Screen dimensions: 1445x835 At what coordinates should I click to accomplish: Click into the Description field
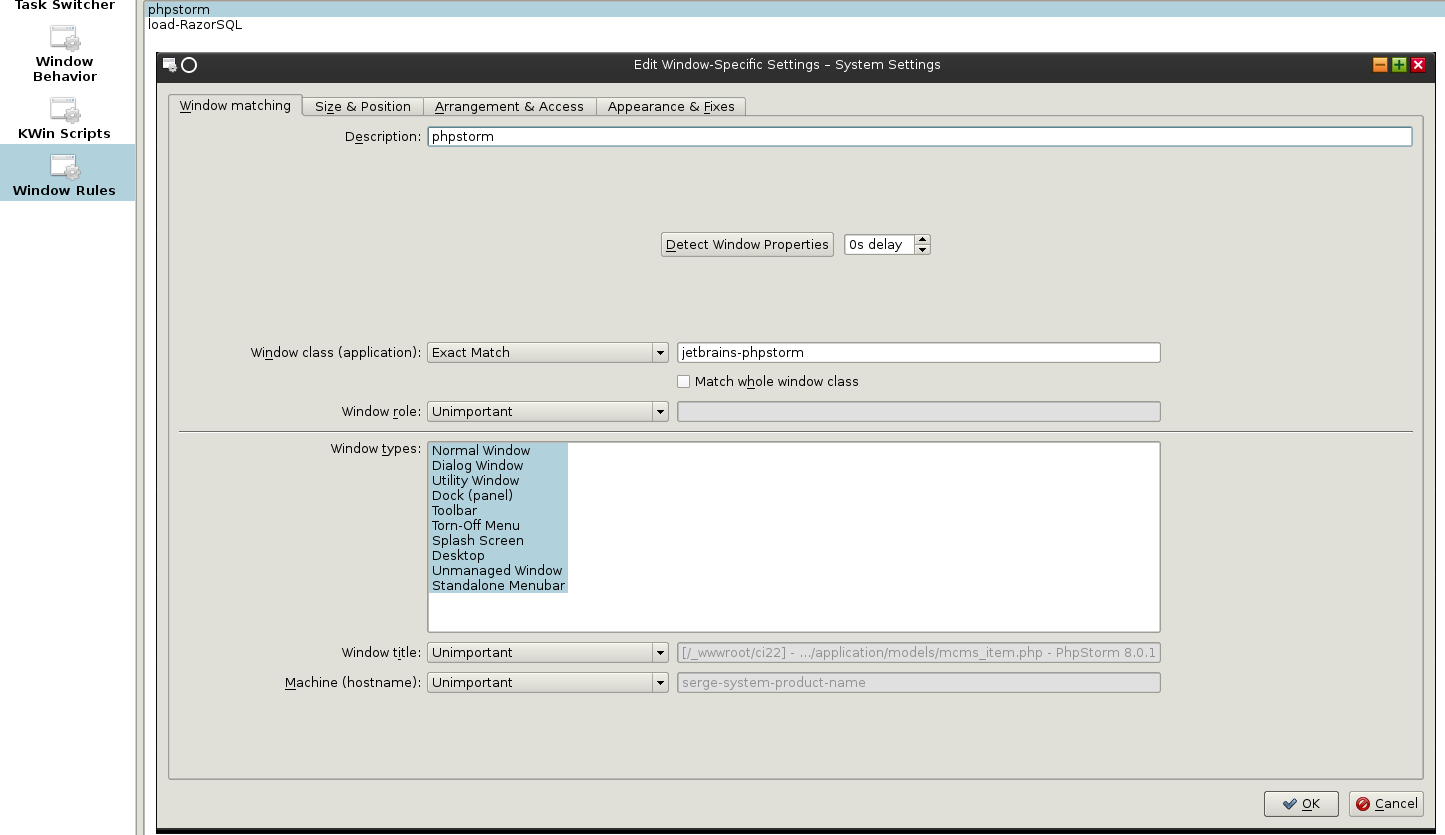tap(919, 136)
